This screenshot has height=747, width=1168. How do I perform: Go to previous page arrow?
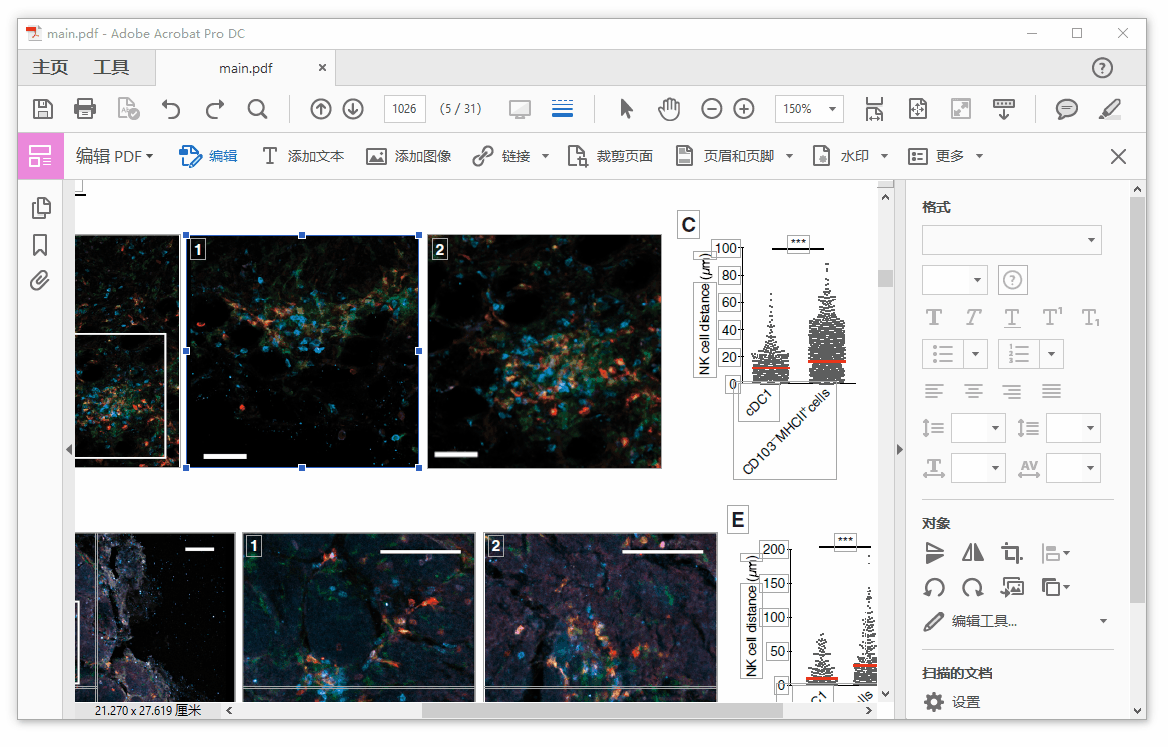click(320, 109)
